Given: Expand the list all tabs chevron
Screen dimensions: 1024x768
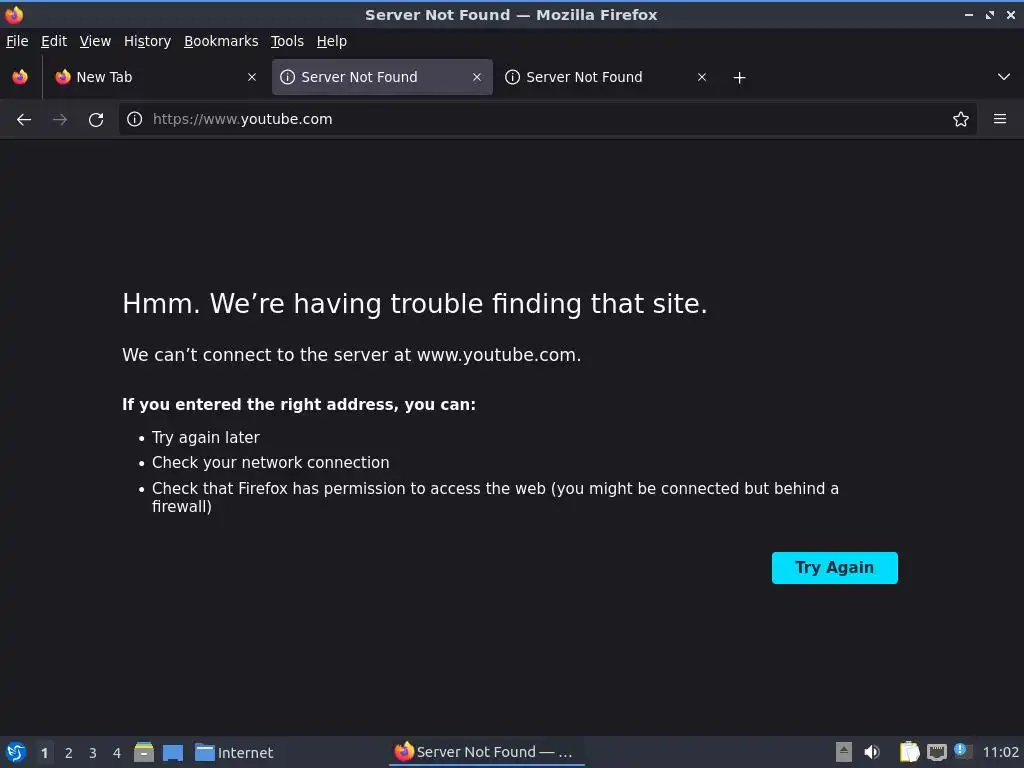Looking at the screenshot, I should [1004, 77].
